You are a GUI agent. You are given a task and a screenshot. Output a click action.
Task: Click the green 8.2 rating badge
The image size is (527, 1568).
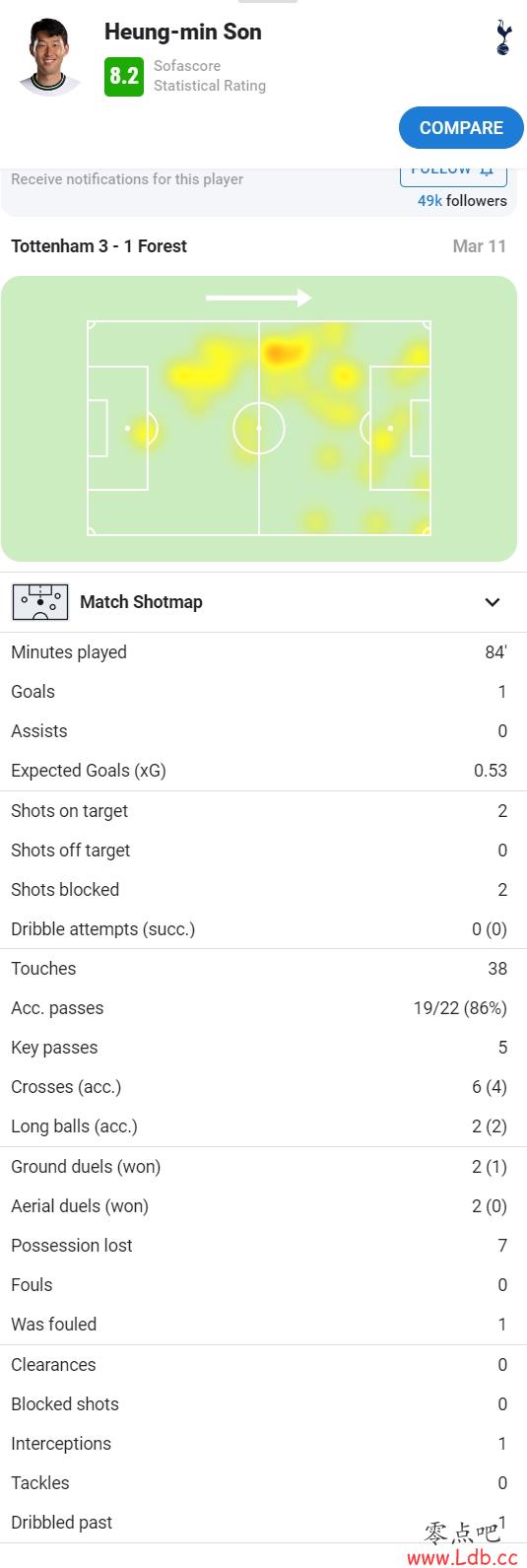point(124,76)
